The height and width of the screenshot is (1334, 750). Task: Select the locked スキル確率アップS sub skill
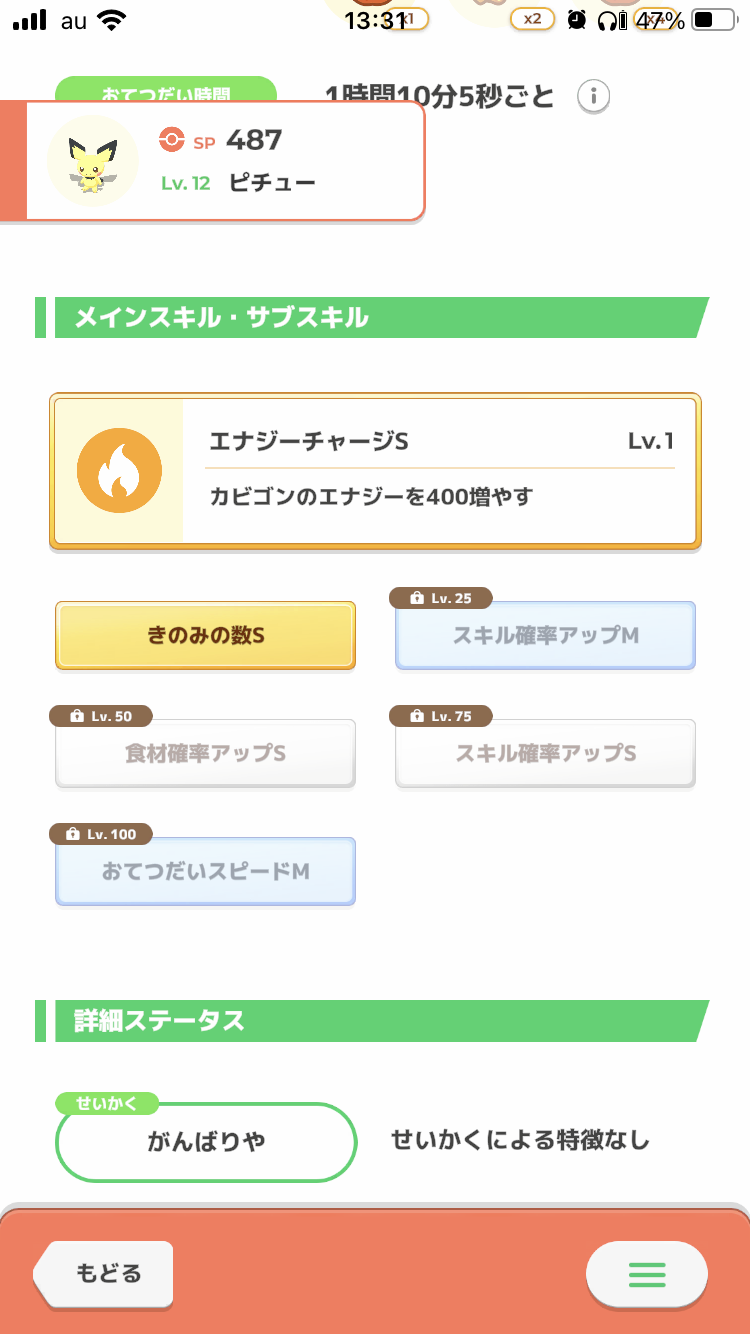pyautogui.click(x=546, y=753)
